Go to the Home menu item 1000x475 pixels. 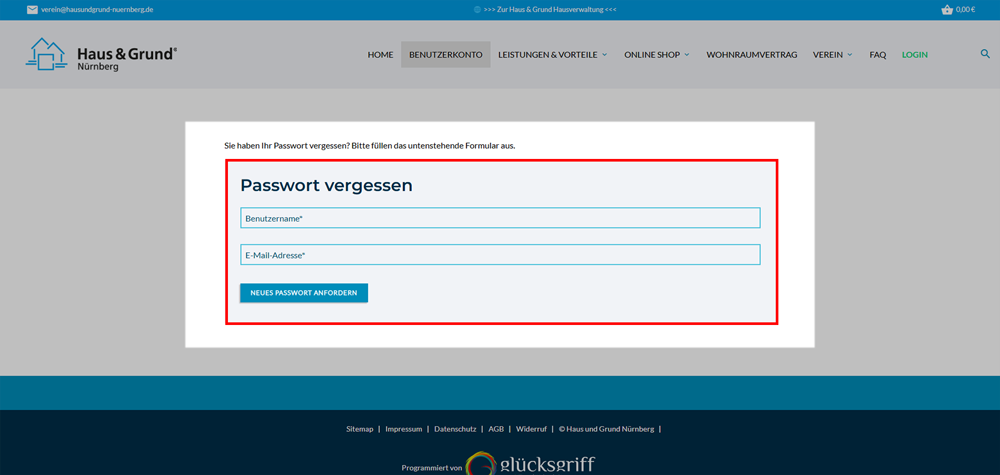pos(380,55)
